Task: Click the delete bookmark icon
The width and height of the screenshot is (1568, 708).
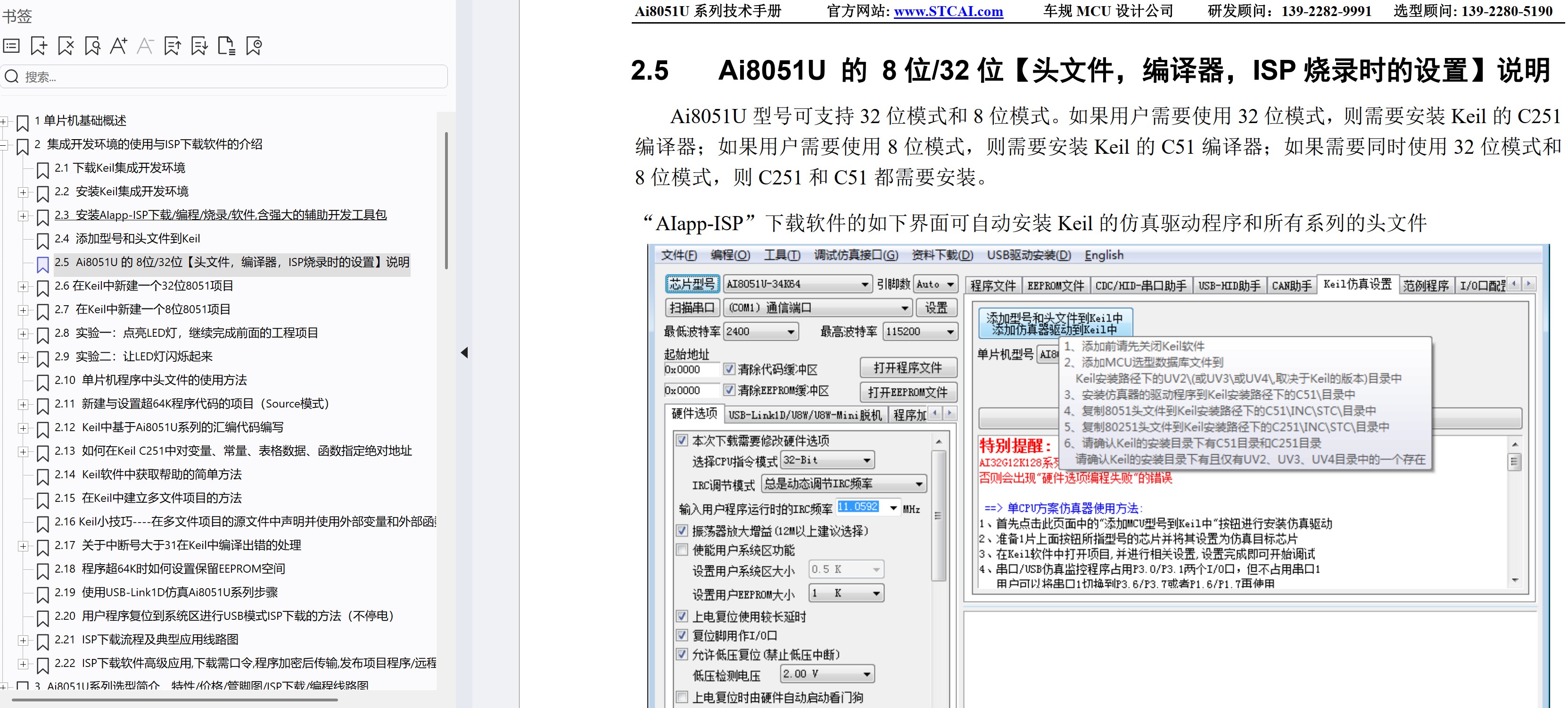Action: (66, 46)
